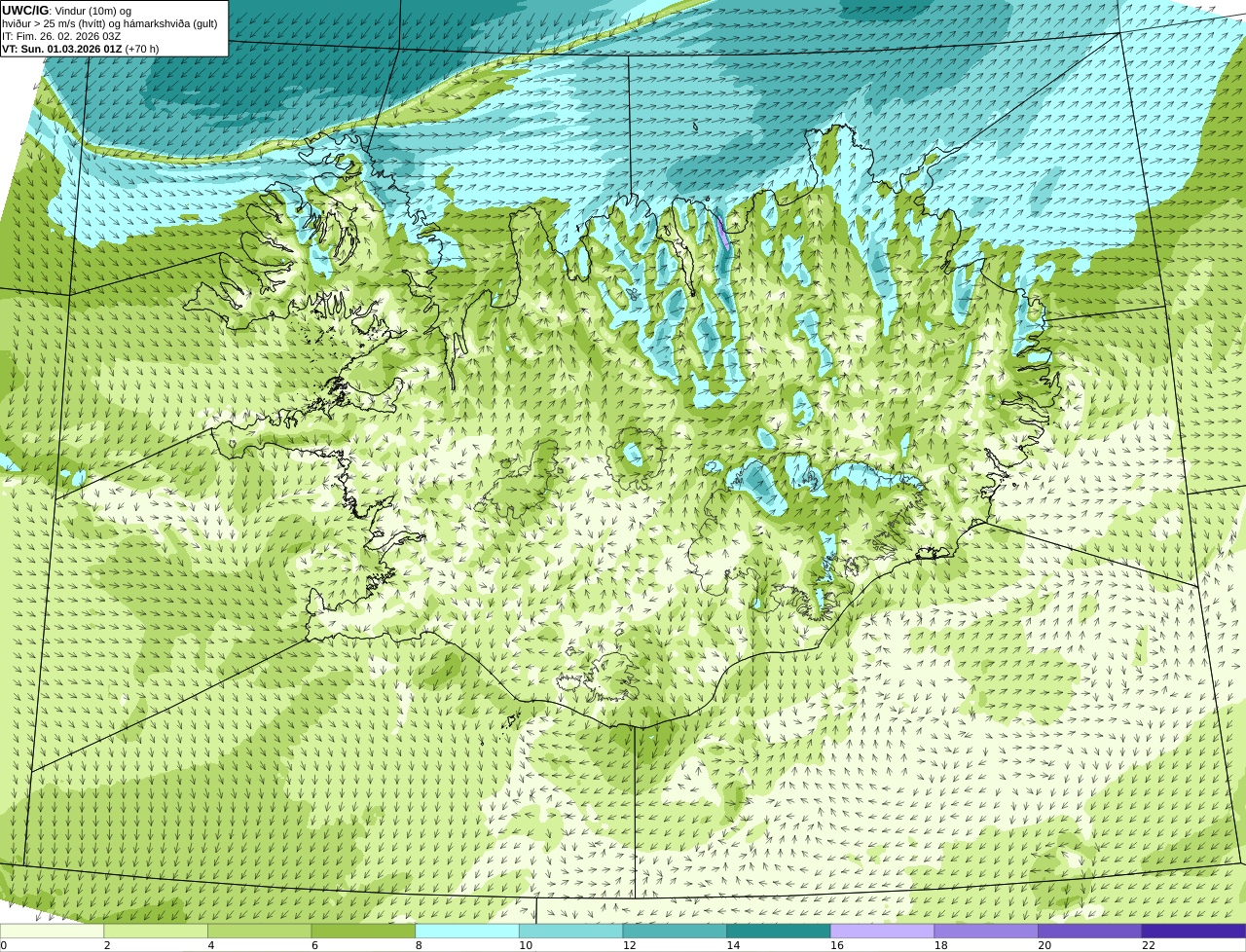Click the legend tick label "6"
The height and width of the screenshot is (952, 1246).
point(313,945)
